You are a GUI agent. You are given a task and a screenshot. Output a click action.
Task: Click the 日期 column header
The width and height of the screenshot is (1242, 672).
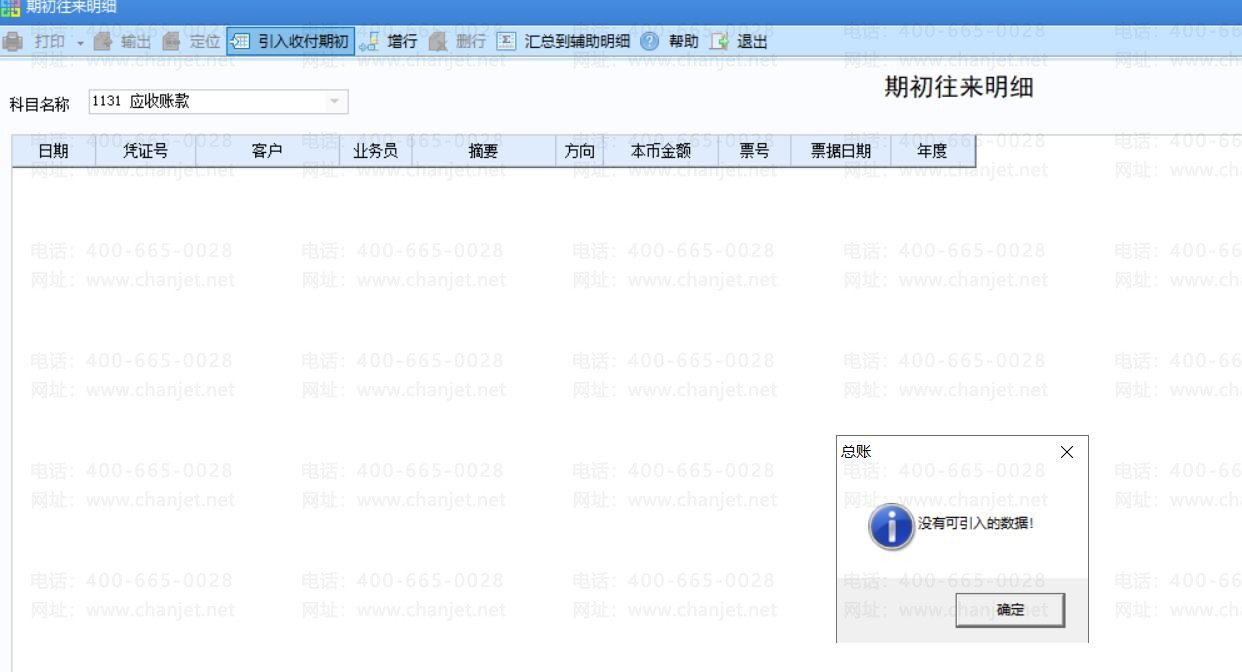(53, 152)
